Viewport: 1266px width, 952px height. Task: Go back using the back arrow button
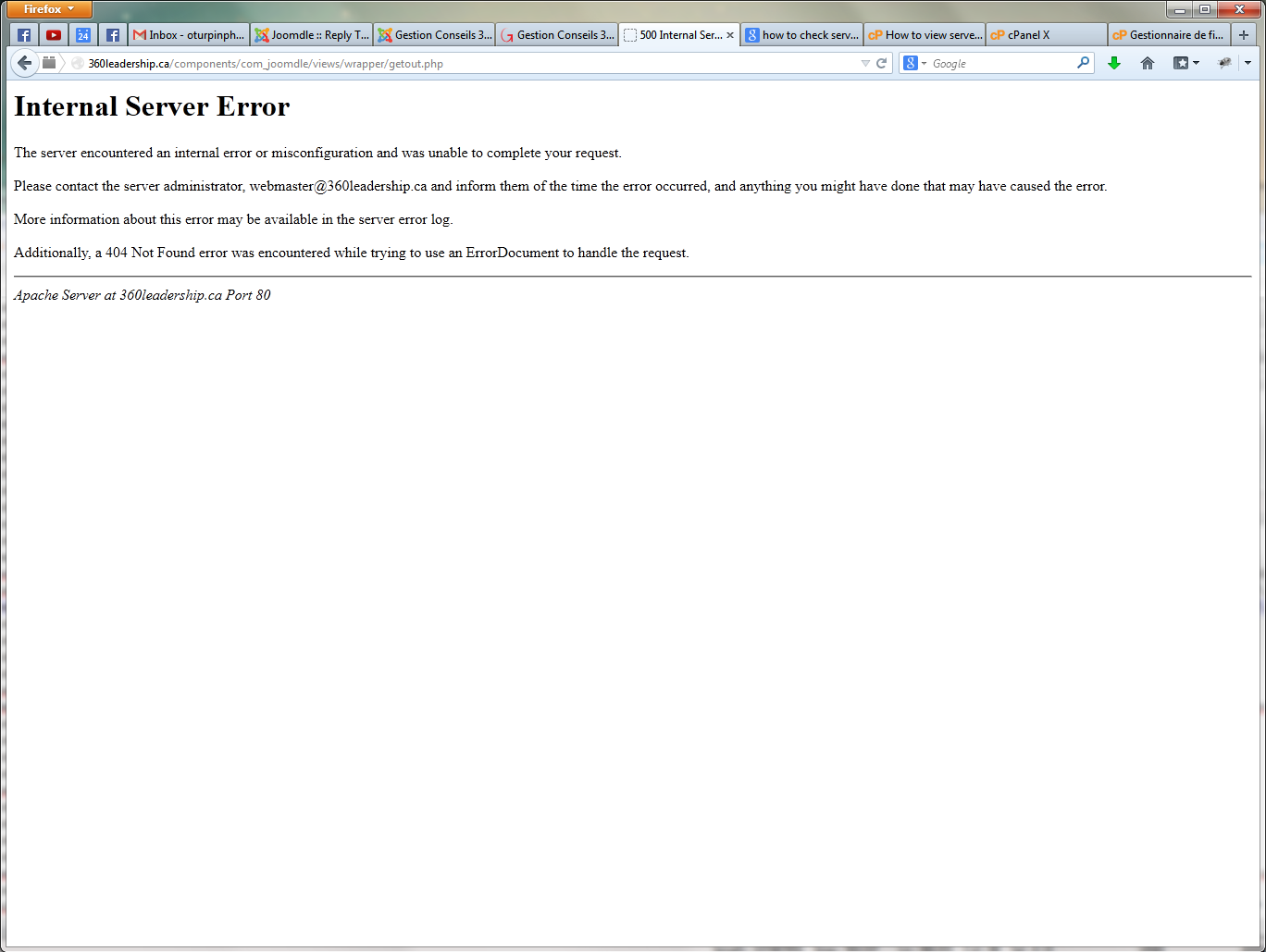(24, 63)
